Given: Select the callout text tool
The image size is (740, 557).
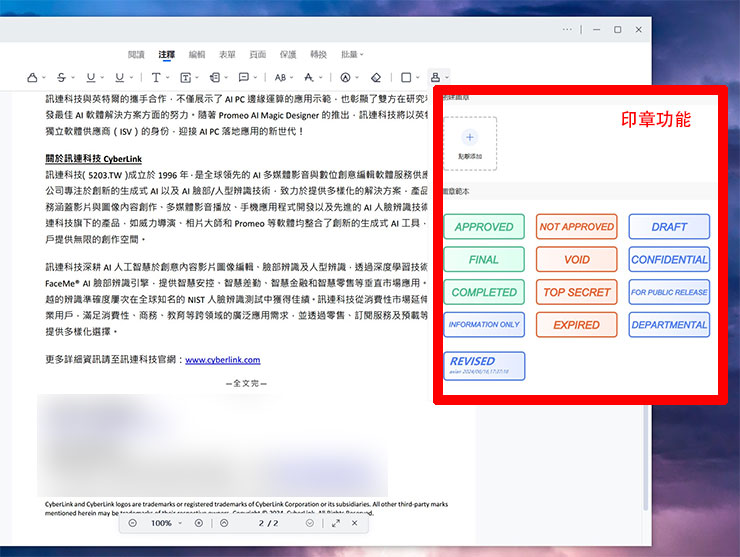Looking at the screenshot, I should coord(215,77).
